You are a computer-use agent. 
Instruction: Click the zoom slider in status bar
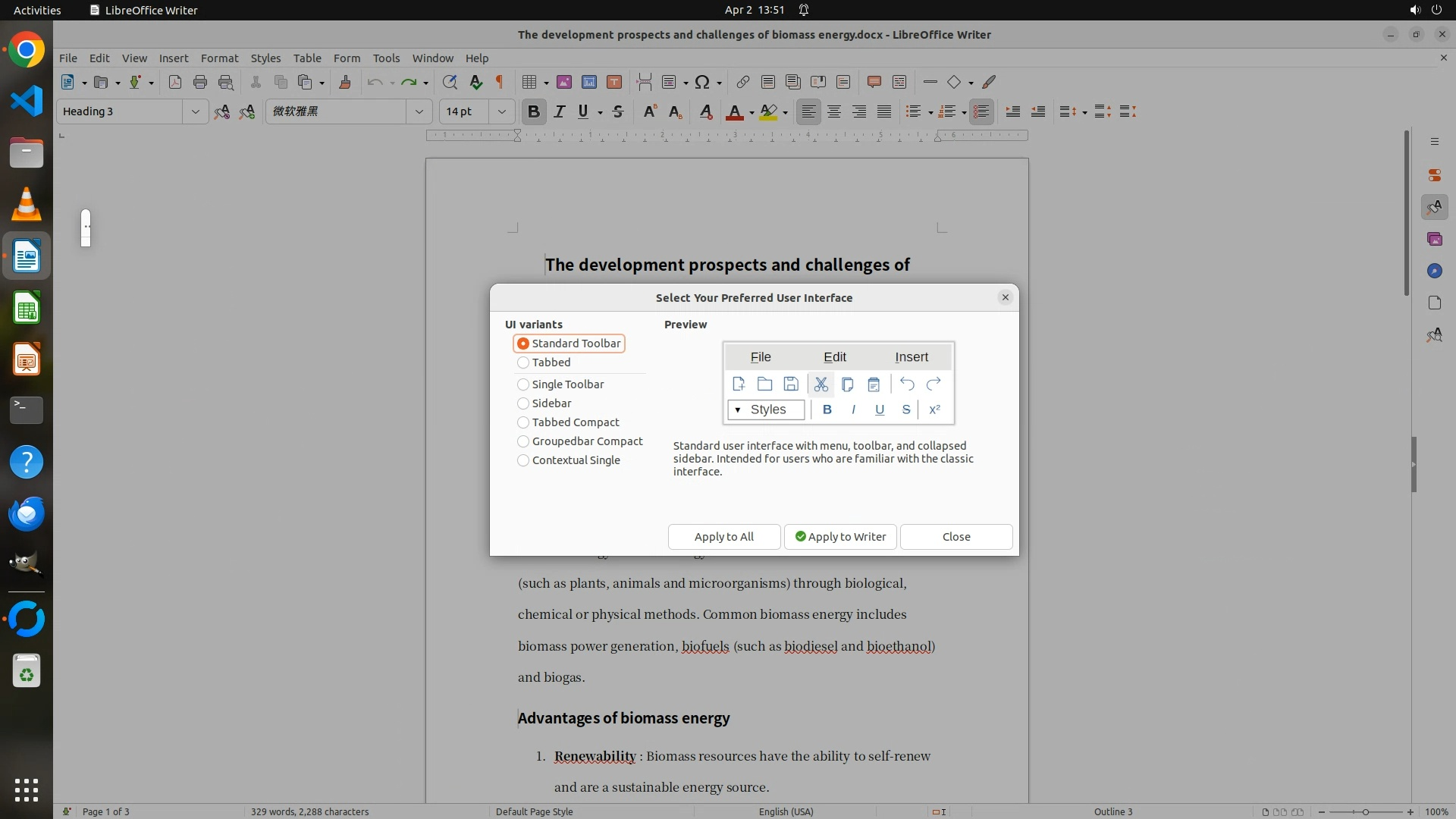point(1365,811)
